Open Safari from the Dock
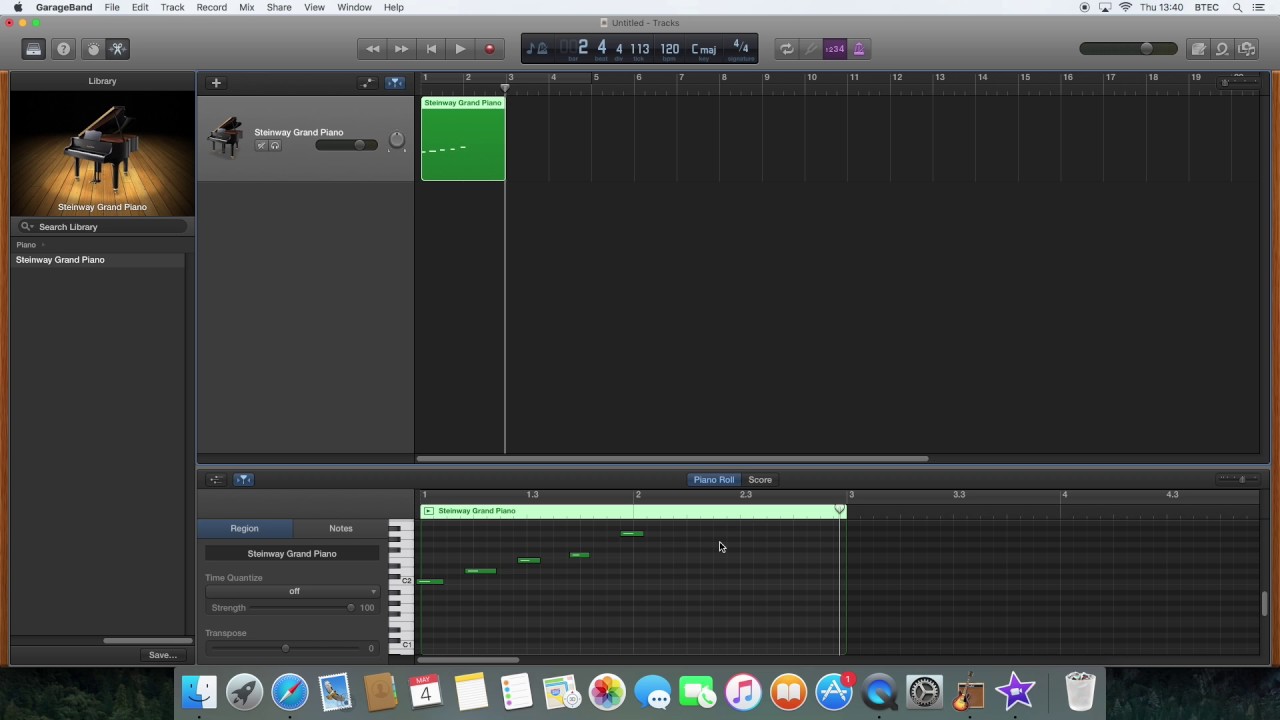The width and height of the screenshot is (1280, 720). pos(290,692)
